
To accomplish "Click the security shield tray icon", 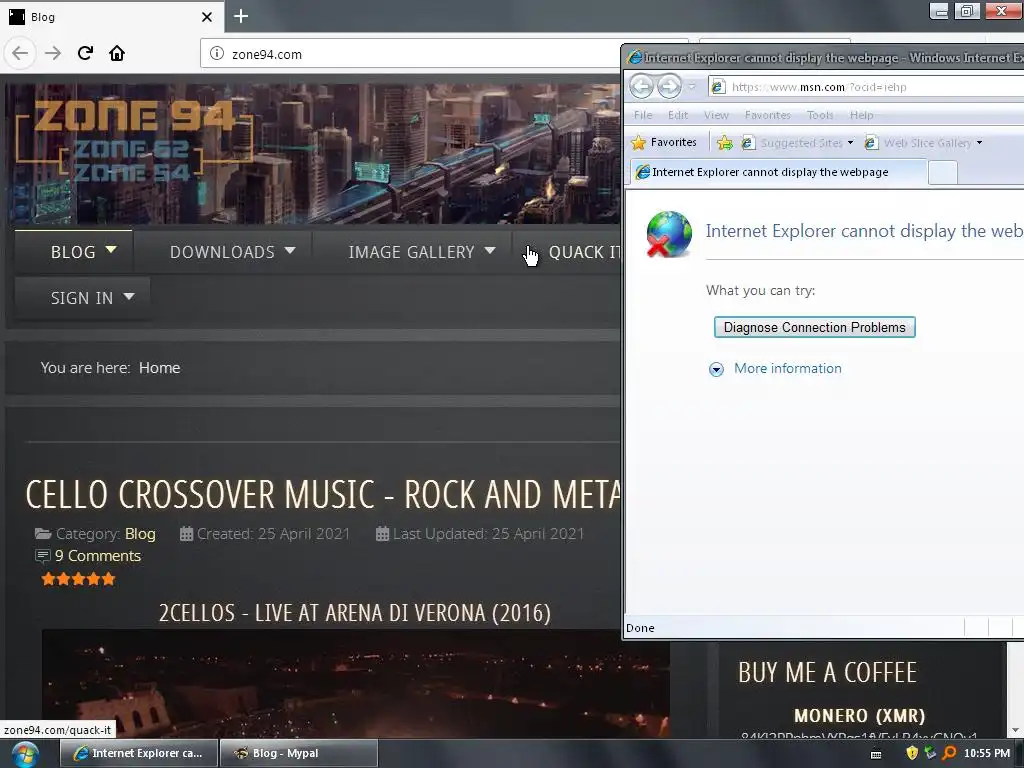I will pyautogui.click(x=912, y=753).
